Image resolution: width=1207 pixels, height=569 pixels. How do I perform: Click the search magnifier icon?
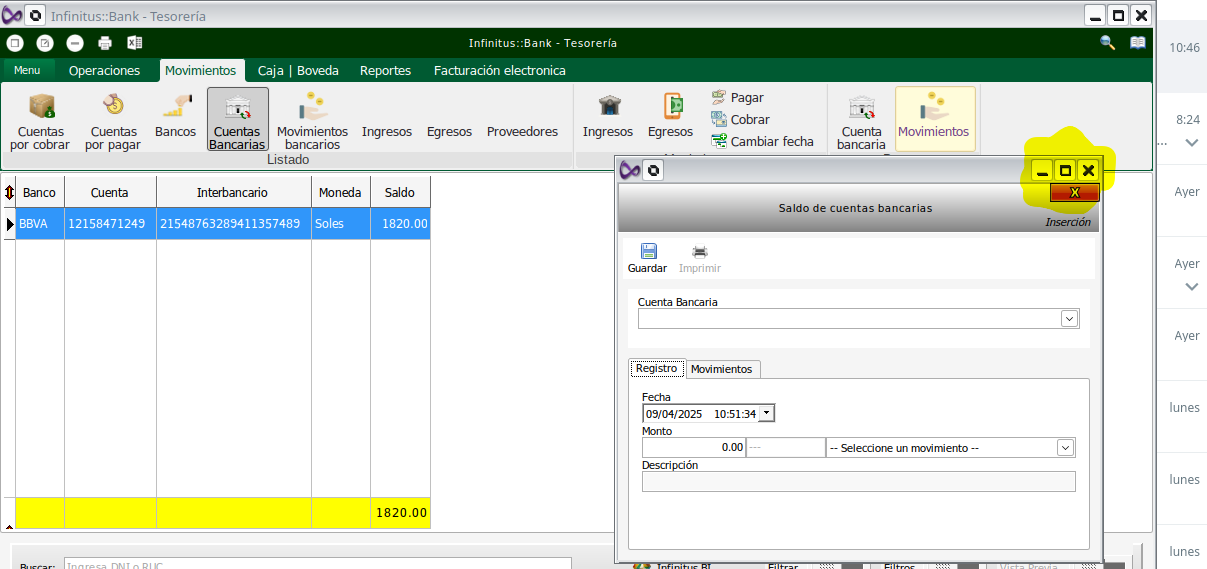[1107, 43]
